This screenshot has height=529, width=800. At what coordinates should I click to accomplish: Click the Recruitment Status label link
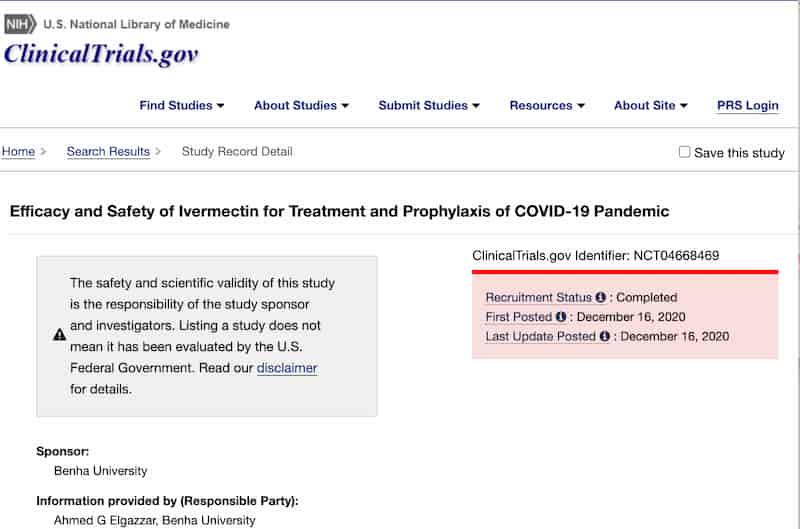tap(538, 297)
